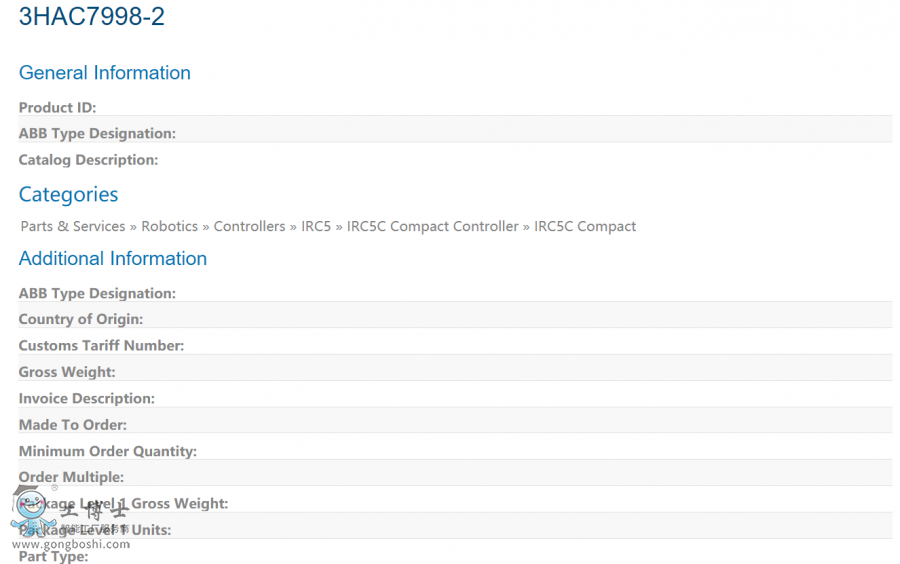Viewport: 900px width, 564px height.
Task: Click the www.gongboshi.com watermark text
Action: [71, 544]
